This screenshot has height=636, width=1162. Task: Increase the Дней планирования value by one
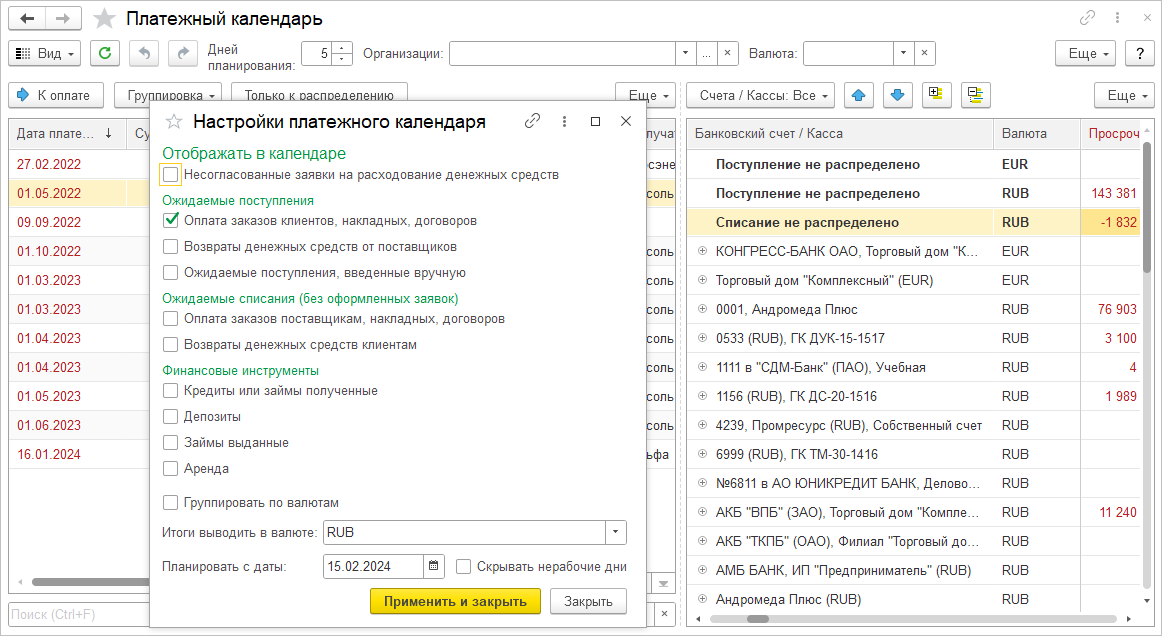point(344,49)
